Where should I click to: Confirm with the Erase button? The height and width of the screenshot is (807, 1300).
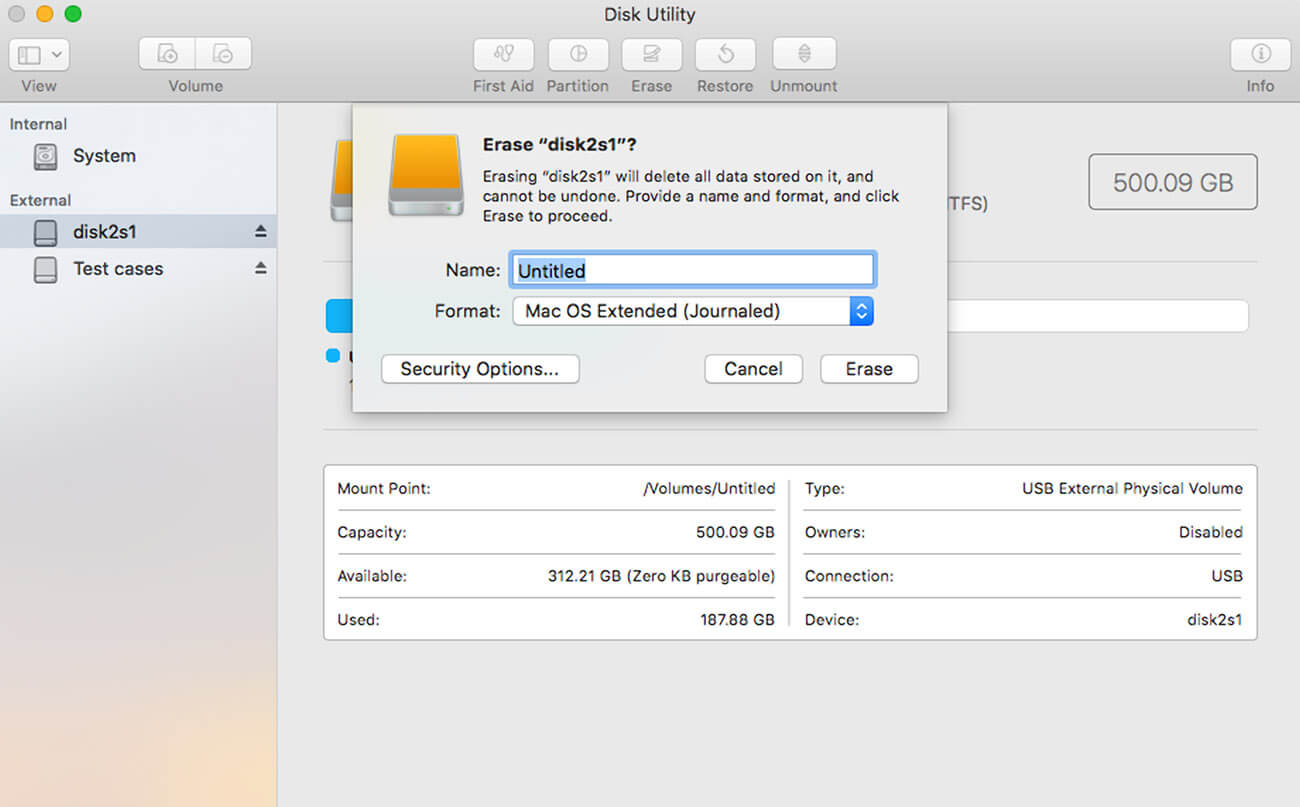coord(869,369)
